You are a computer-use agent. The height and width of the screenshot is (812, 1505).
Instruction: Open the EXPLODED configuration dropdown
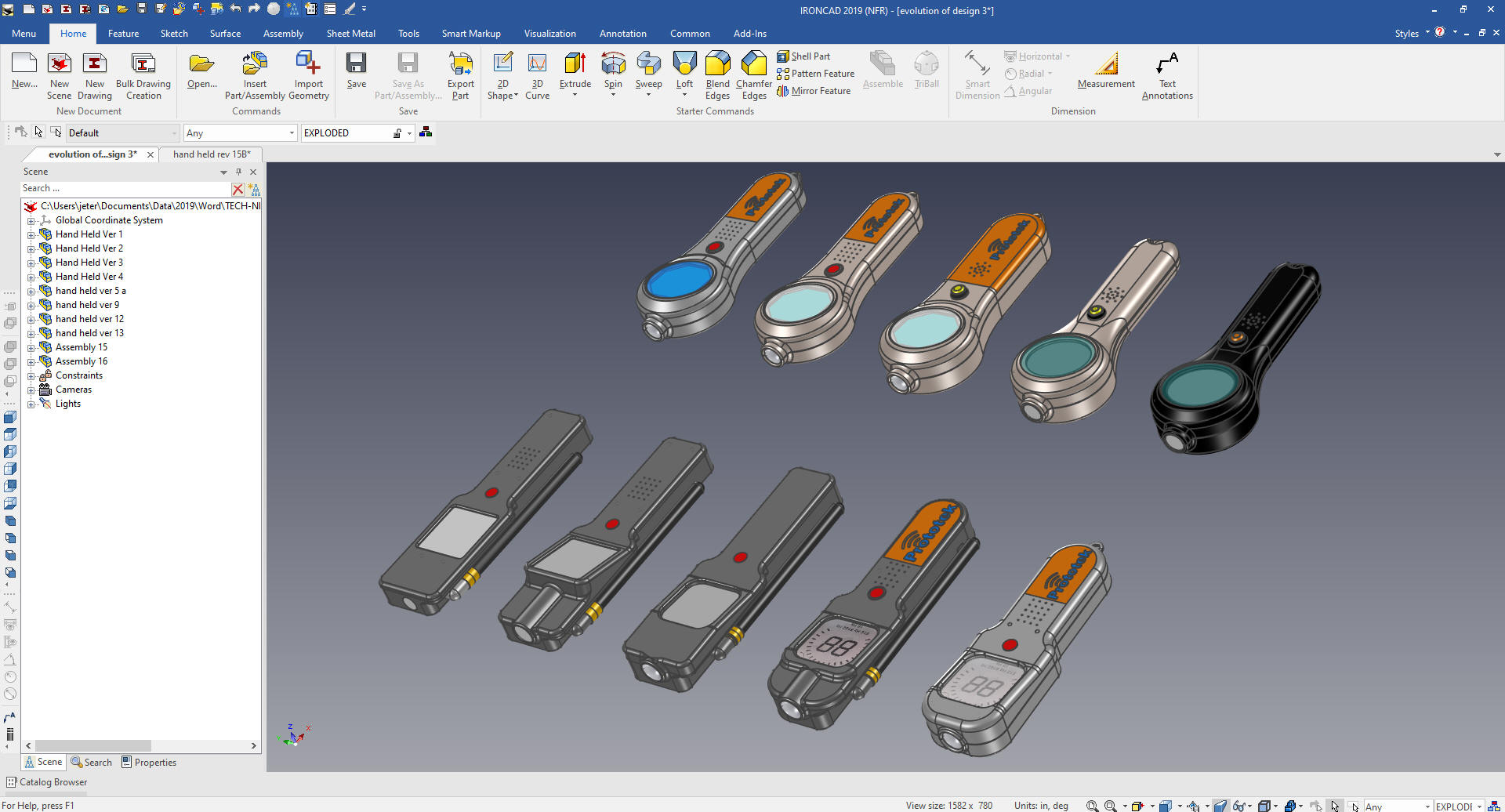(409, 133)
